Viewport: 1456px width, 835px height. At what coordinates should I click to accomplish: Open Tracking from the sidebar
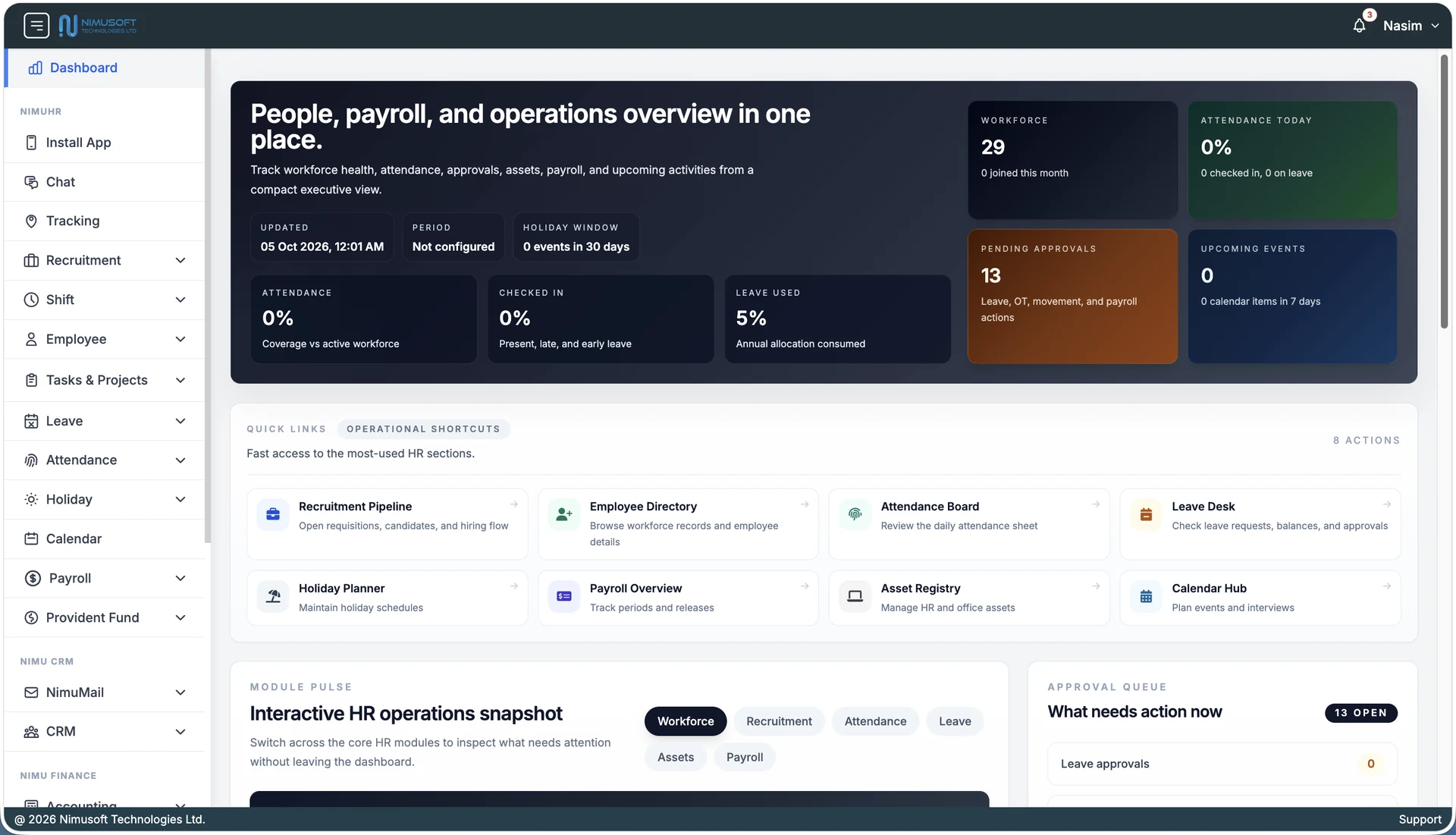(105, 221)
